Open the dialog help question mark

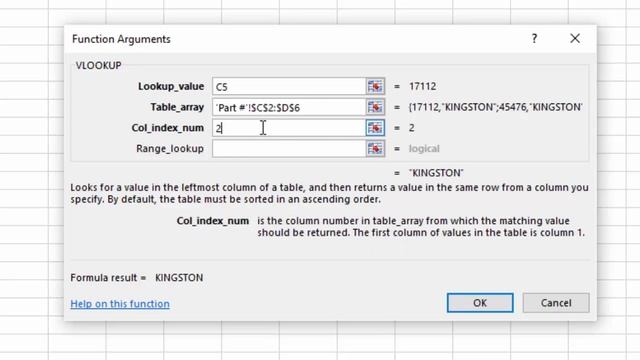(534, 39)
